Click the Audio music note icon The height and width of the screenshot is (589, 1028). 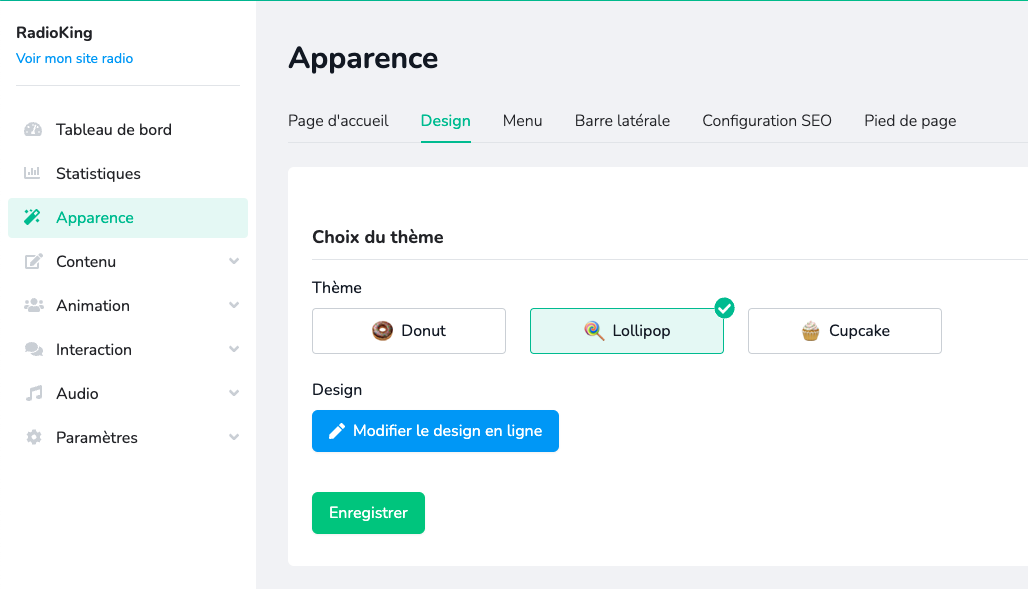(34, 394)
